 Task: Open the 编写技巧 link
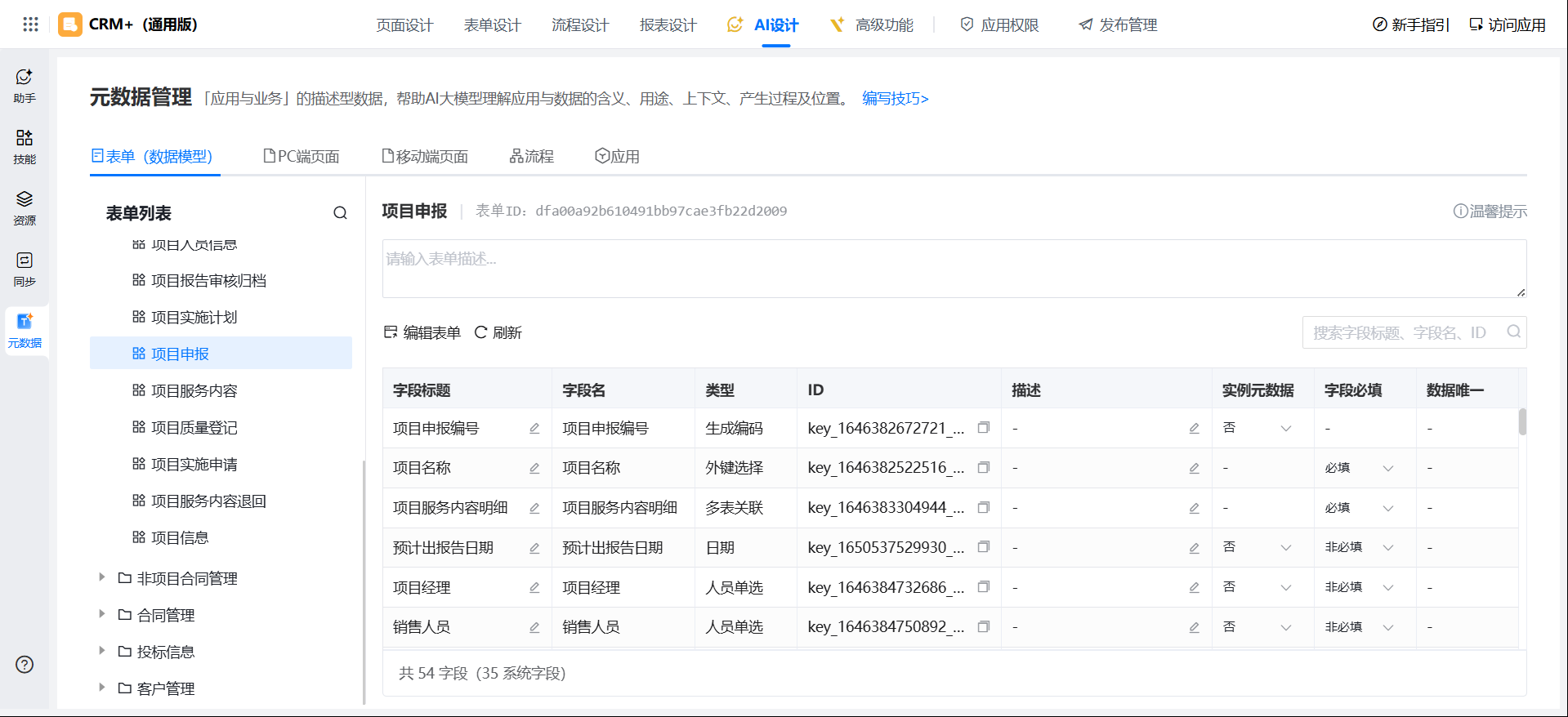point(896,99)
